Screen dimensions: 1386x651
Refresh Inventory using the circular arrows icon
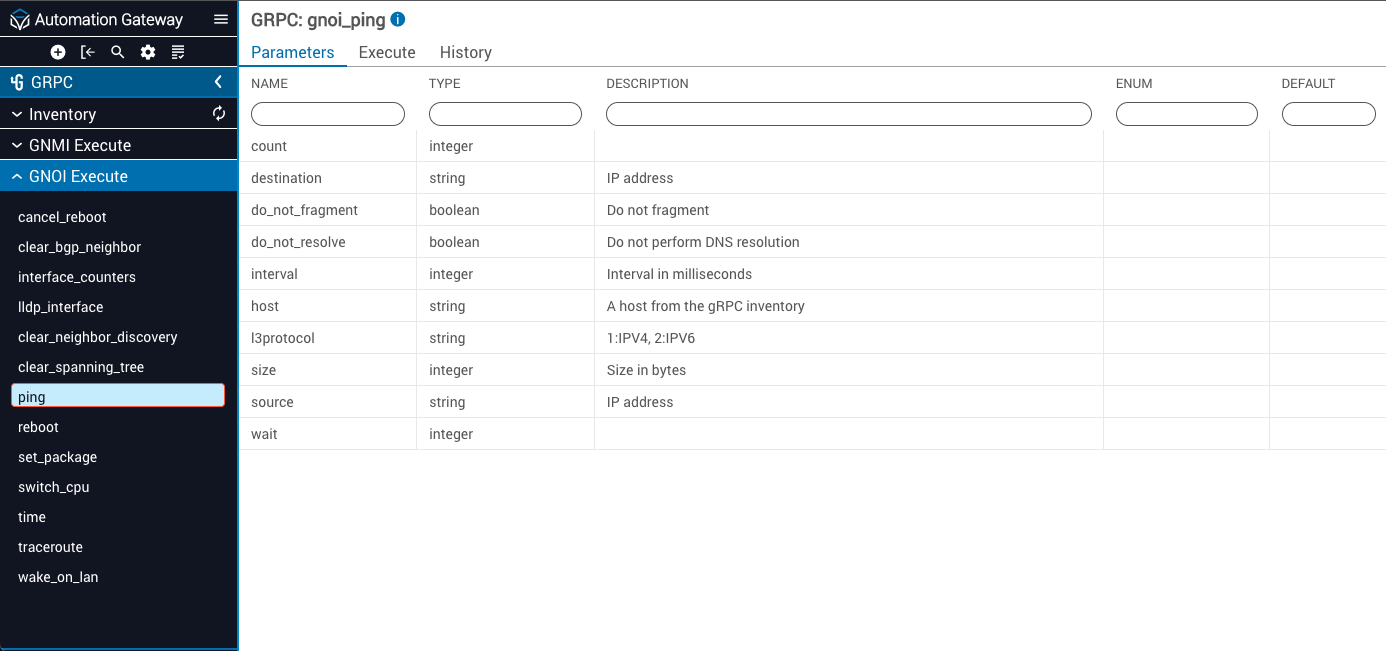pos(219,114)
